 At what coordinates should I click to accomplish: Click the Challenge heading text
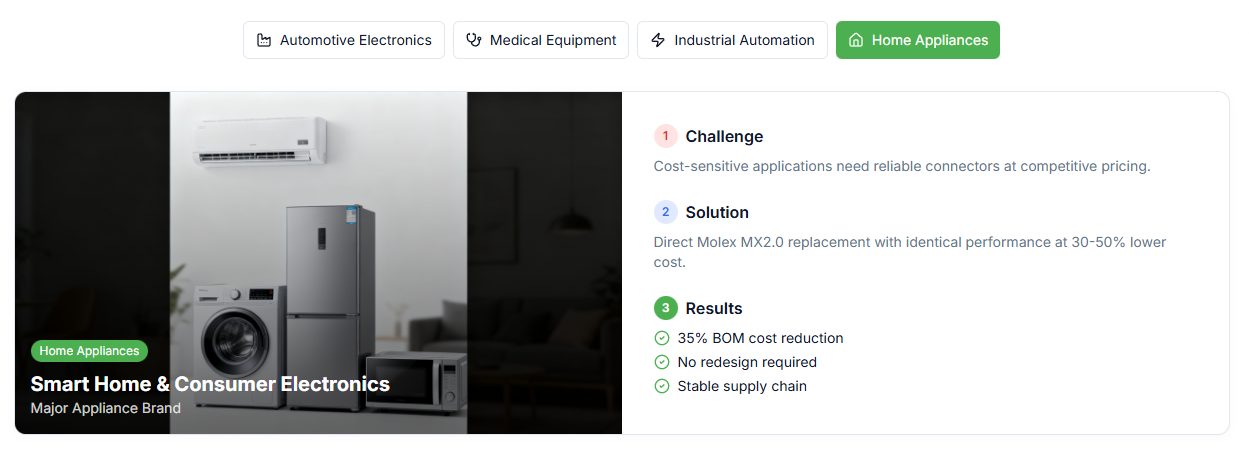pos(724,136)
